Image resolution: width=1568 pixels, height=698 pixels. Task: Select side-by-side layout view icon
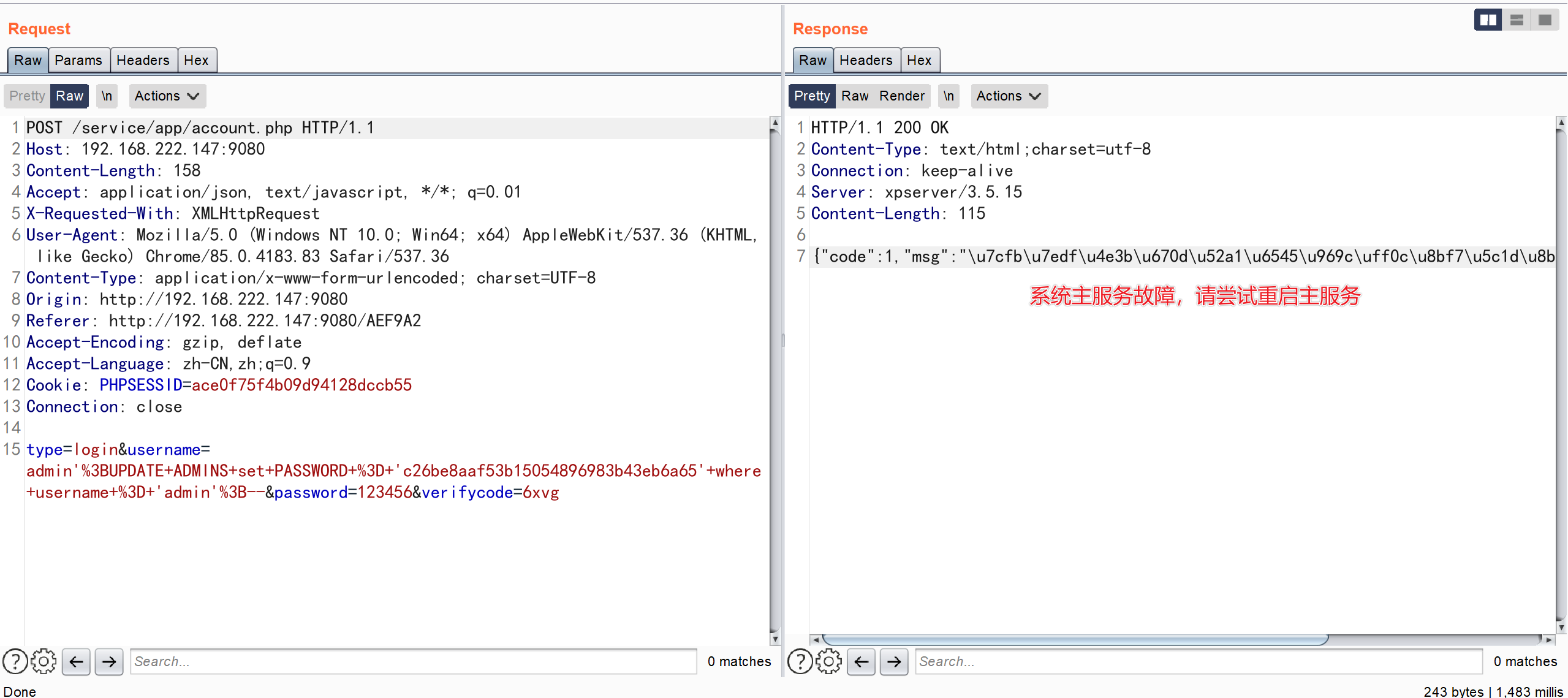point(1488,20)
